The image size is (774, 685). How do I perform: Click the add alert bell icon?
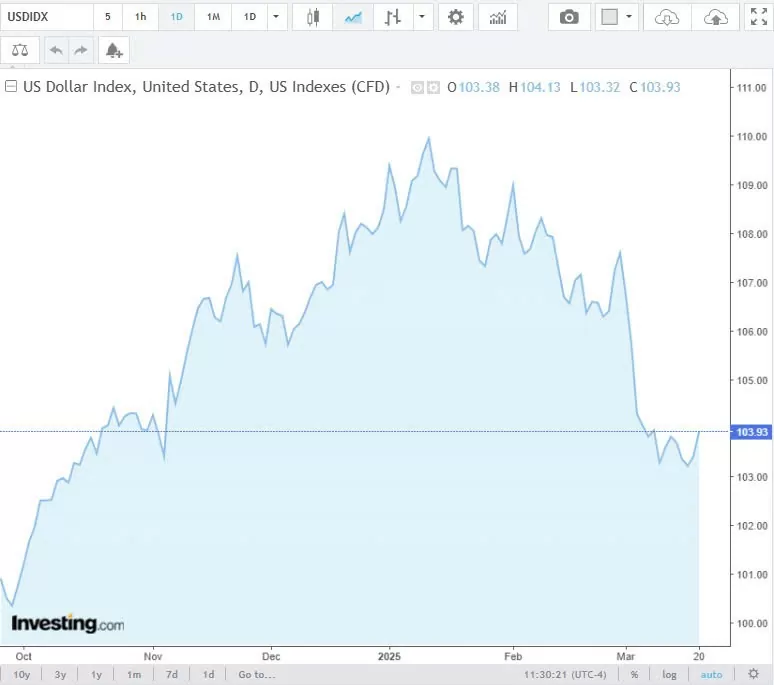coord(113,50)
